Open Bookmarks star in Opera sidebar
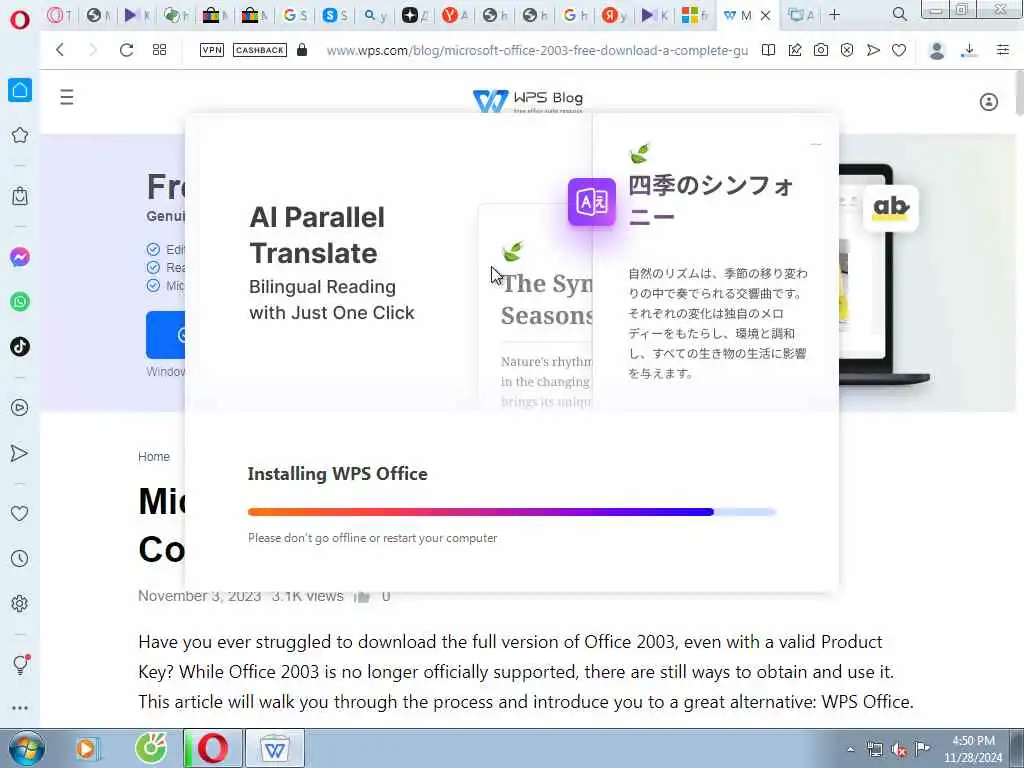Image resolution: width=1024 pixels, height=768 pixels. click(20, 135)
